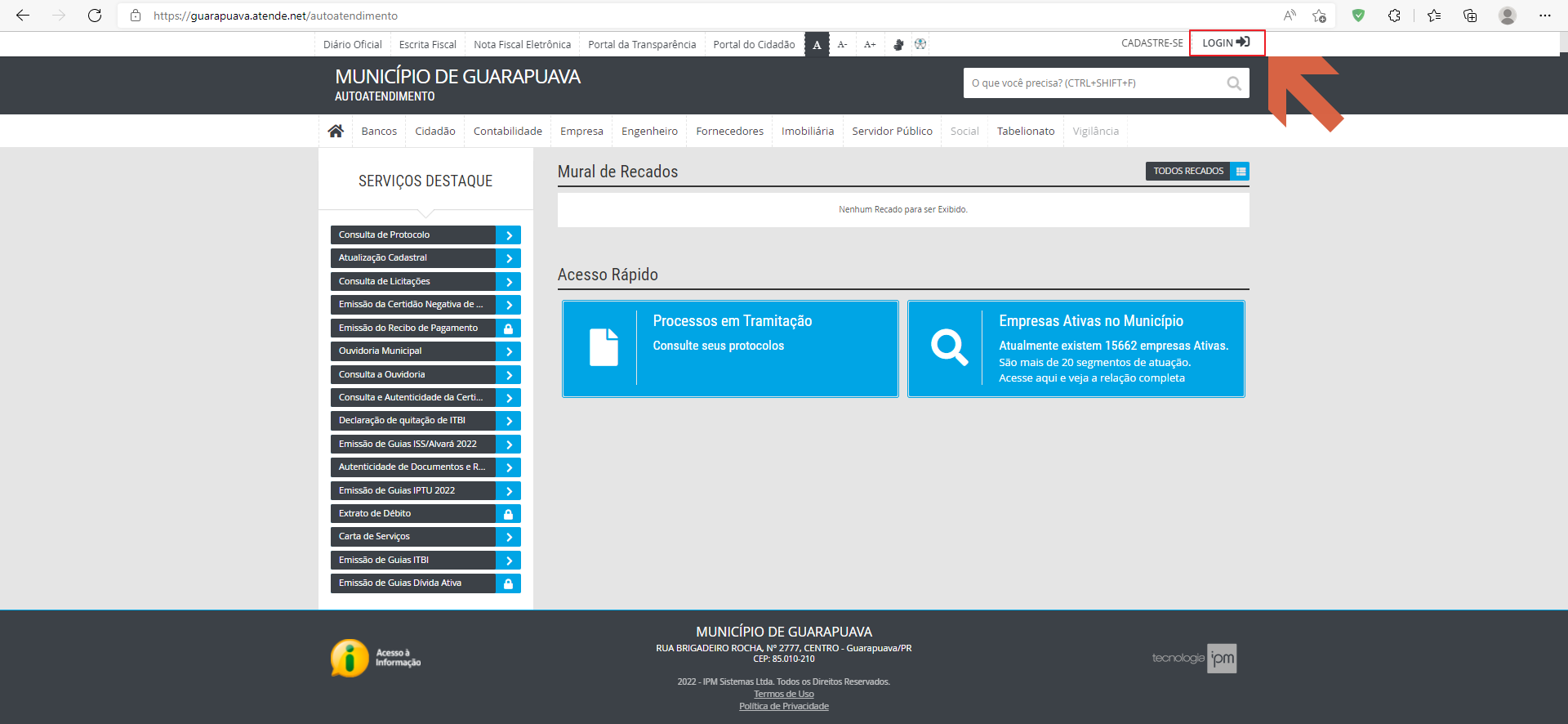Open the Nota Fiscal Eletrônica link
The image size is (1568, 724).
(x=523, y=44)
